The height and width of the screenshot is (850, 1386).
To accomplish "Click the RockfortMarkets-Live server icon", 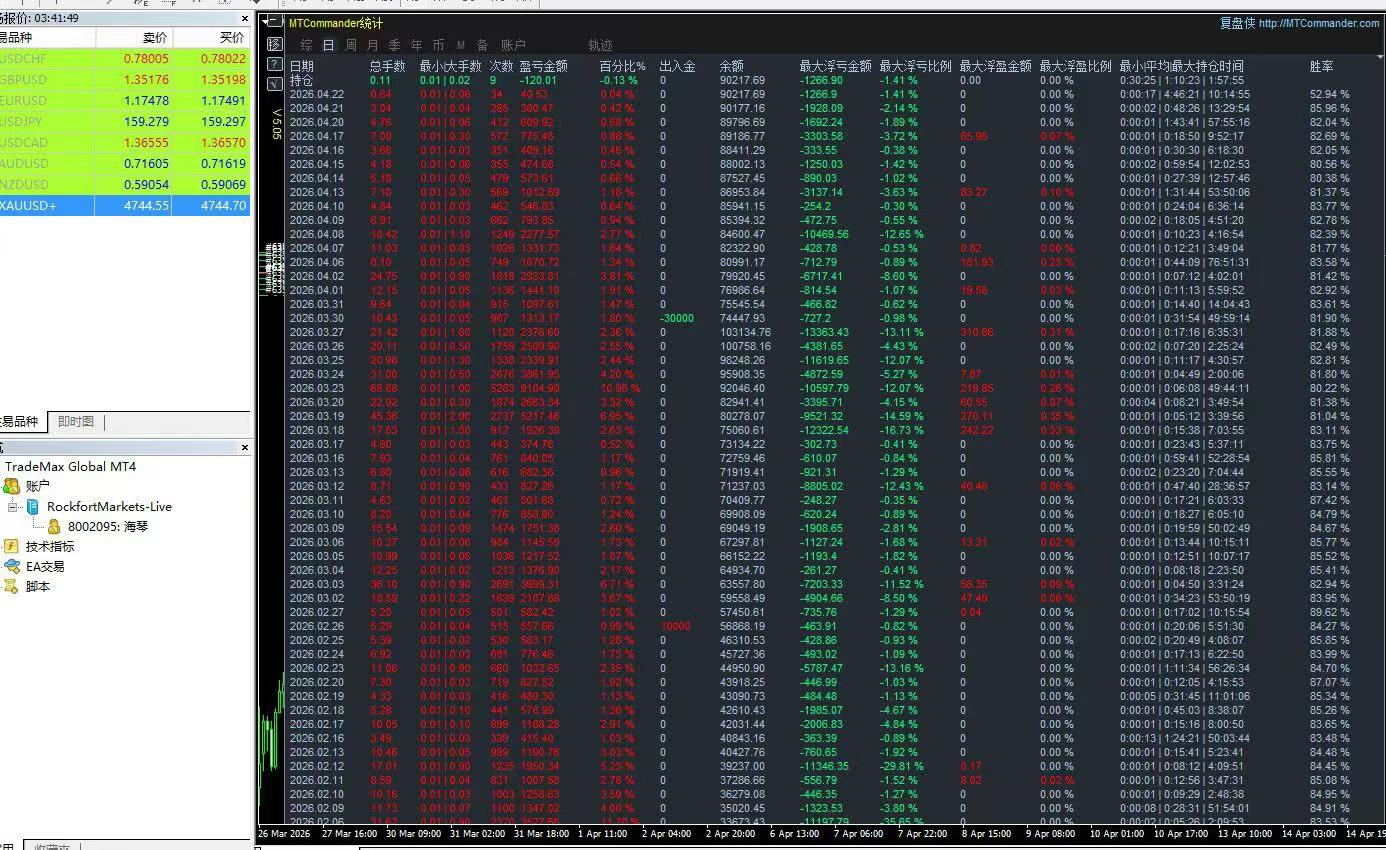I will 33,507.
